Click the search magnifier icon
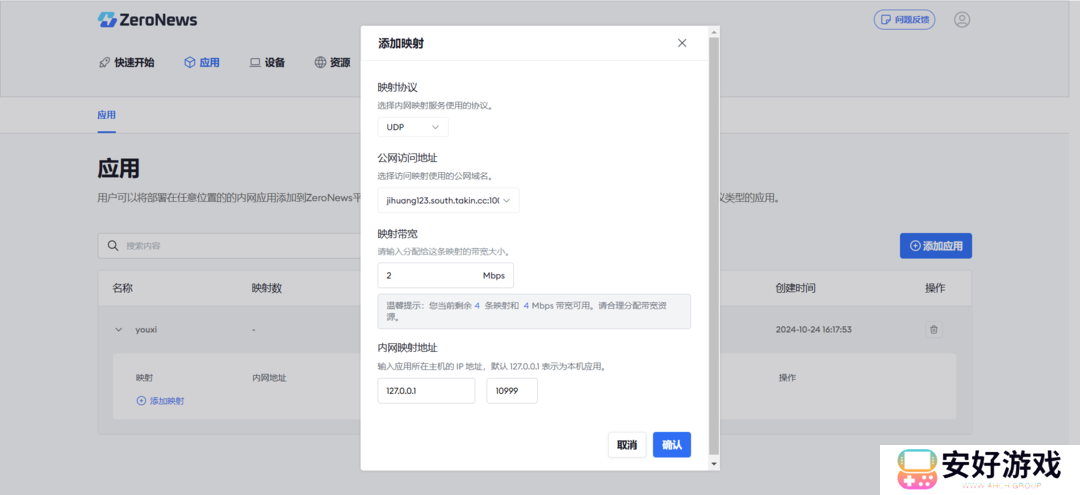The image size is (1080, 495). pos(114,246)
